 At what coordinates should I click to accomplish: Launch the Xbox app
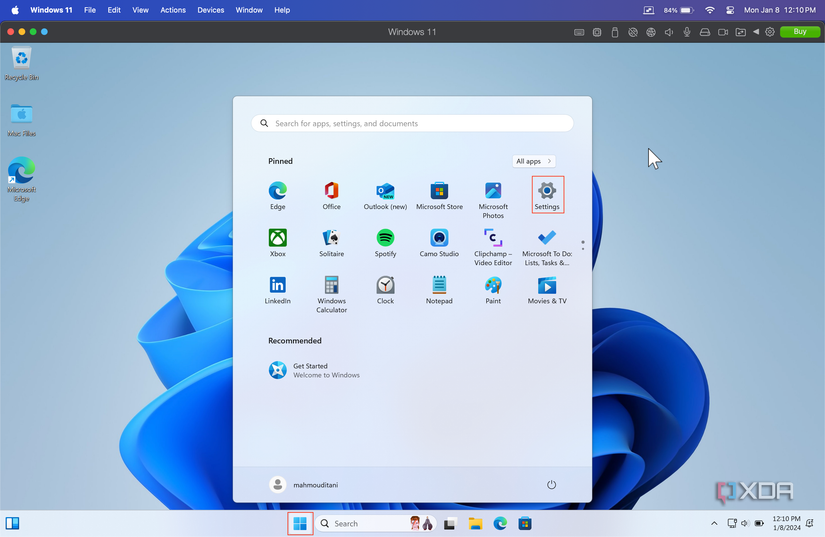coord(277,242)
